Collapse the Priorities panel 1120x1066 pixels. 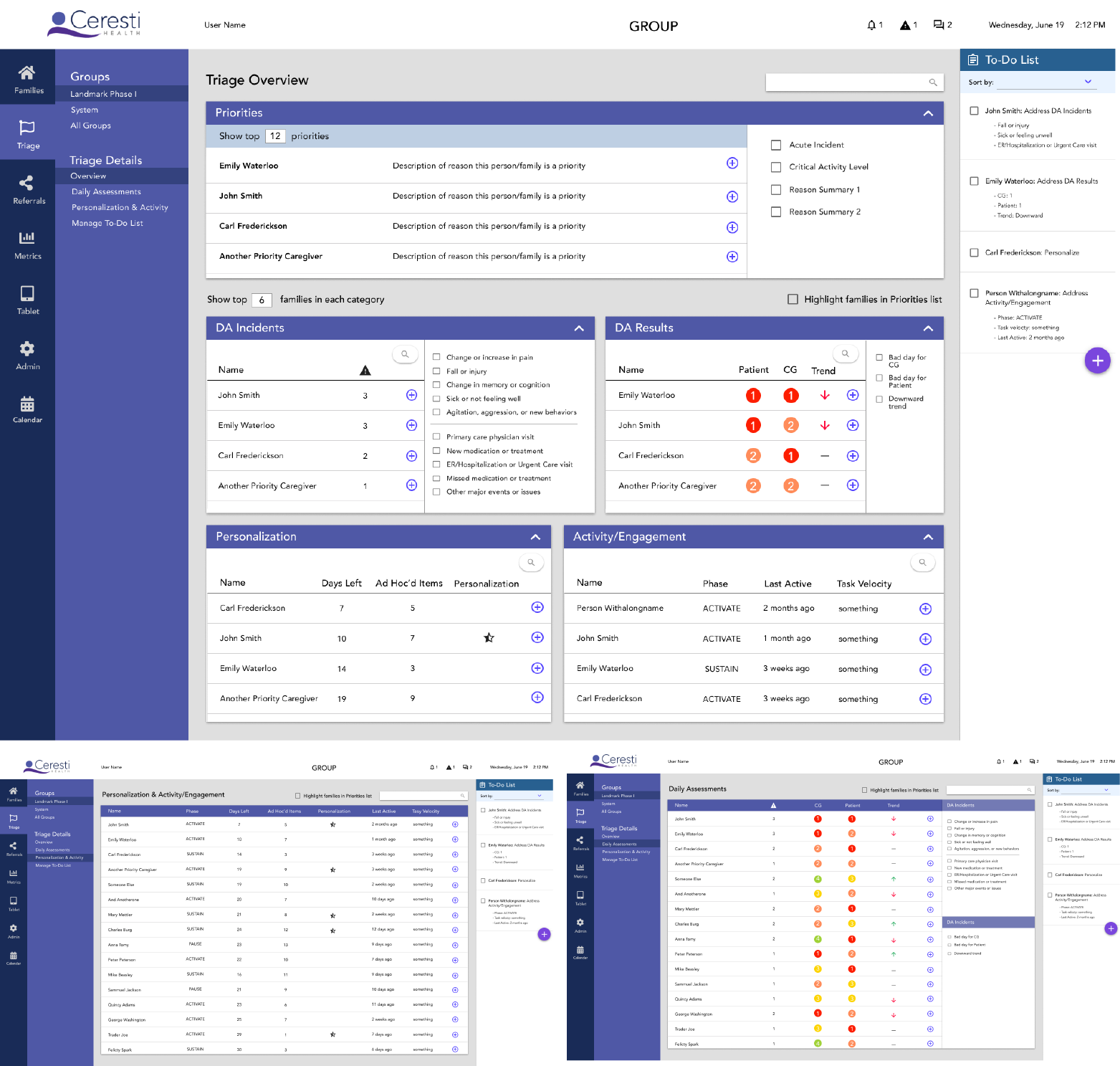[x=928, y=113]
